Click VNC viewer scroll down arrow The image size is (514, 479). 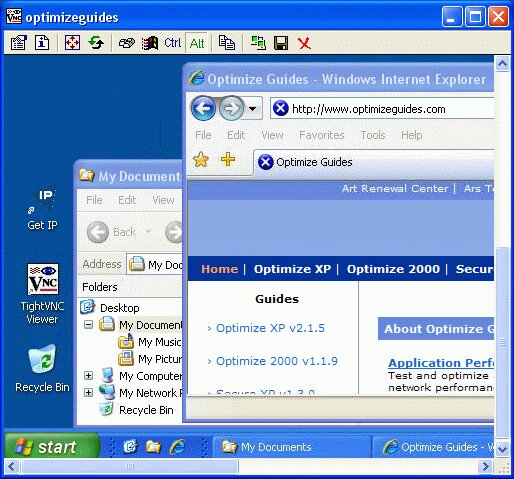click(502, 449)
